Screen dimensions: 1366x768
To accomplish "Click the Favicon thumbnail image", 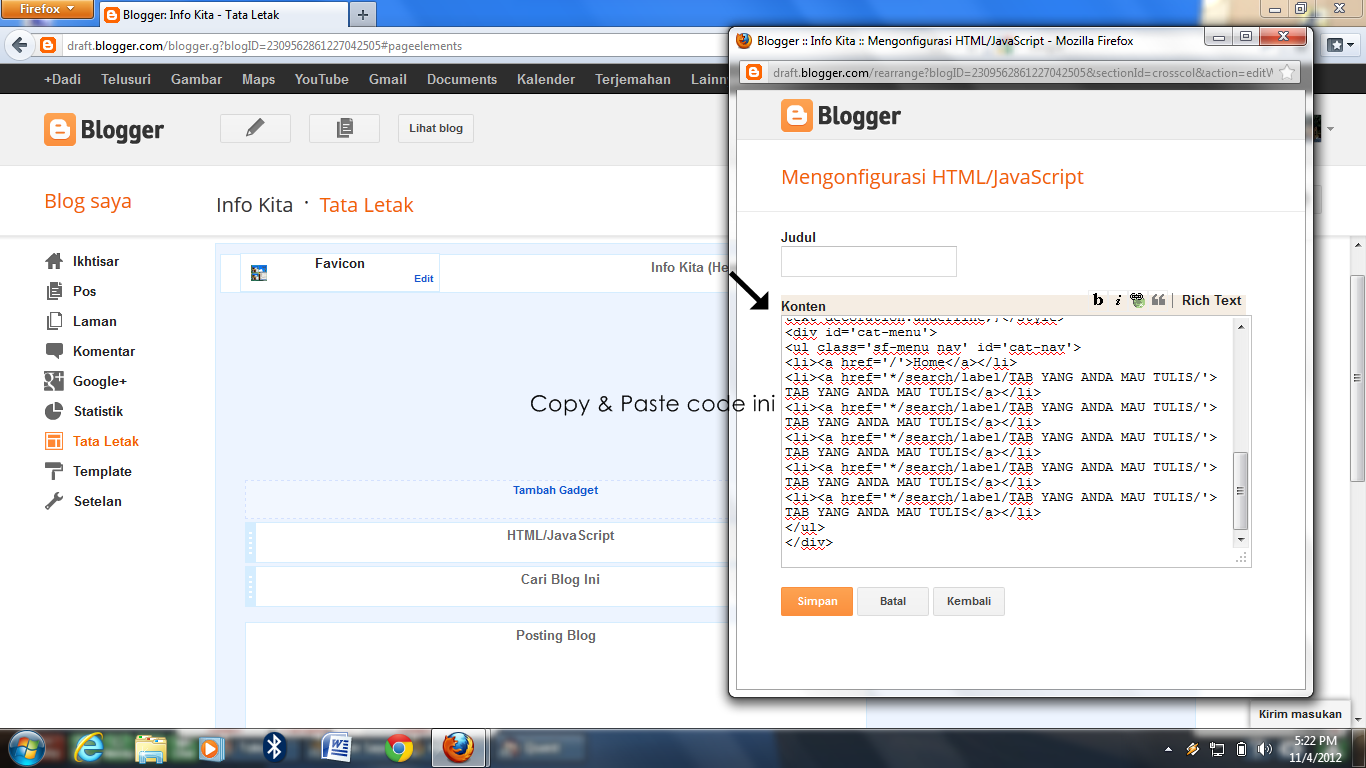I will click(x=259, y=272).
